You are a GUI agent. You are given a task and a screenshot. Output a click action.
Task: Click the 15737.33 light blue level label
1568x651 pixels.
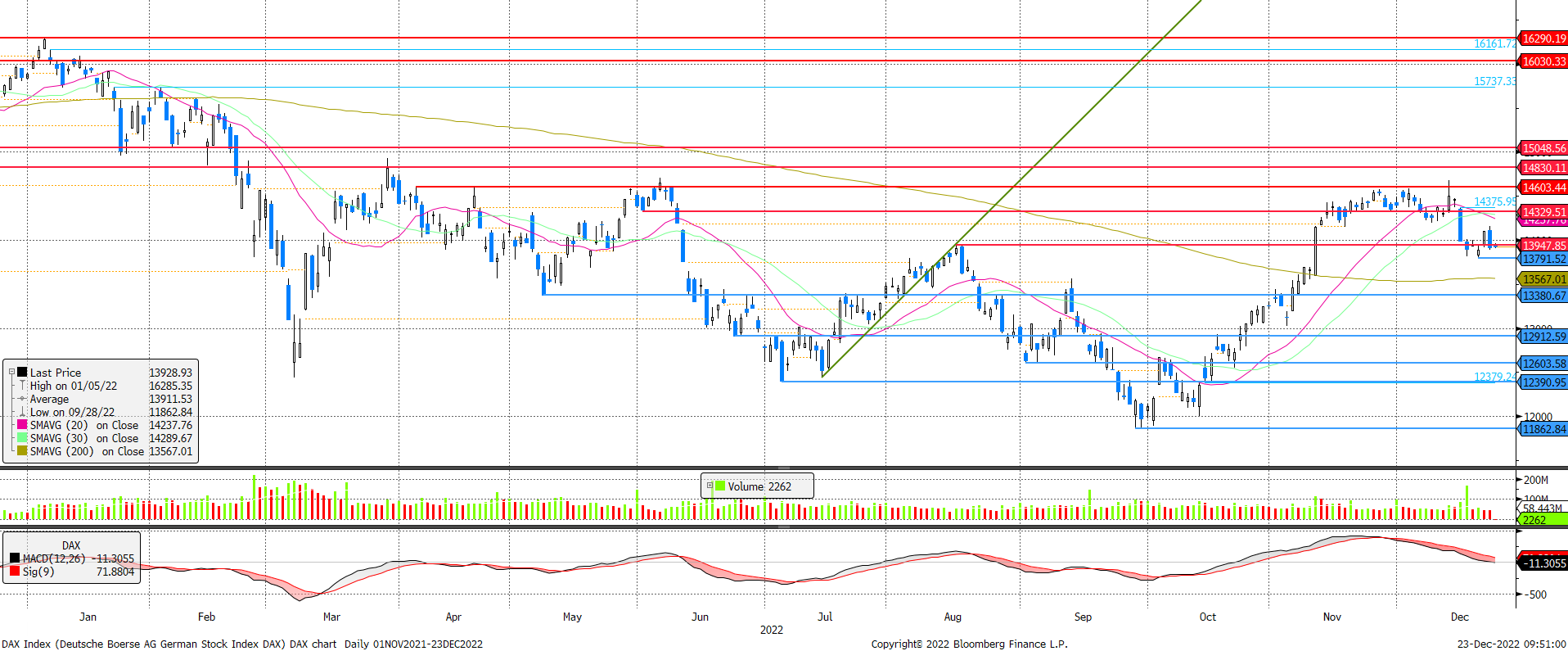click(x=1494, y=81)
